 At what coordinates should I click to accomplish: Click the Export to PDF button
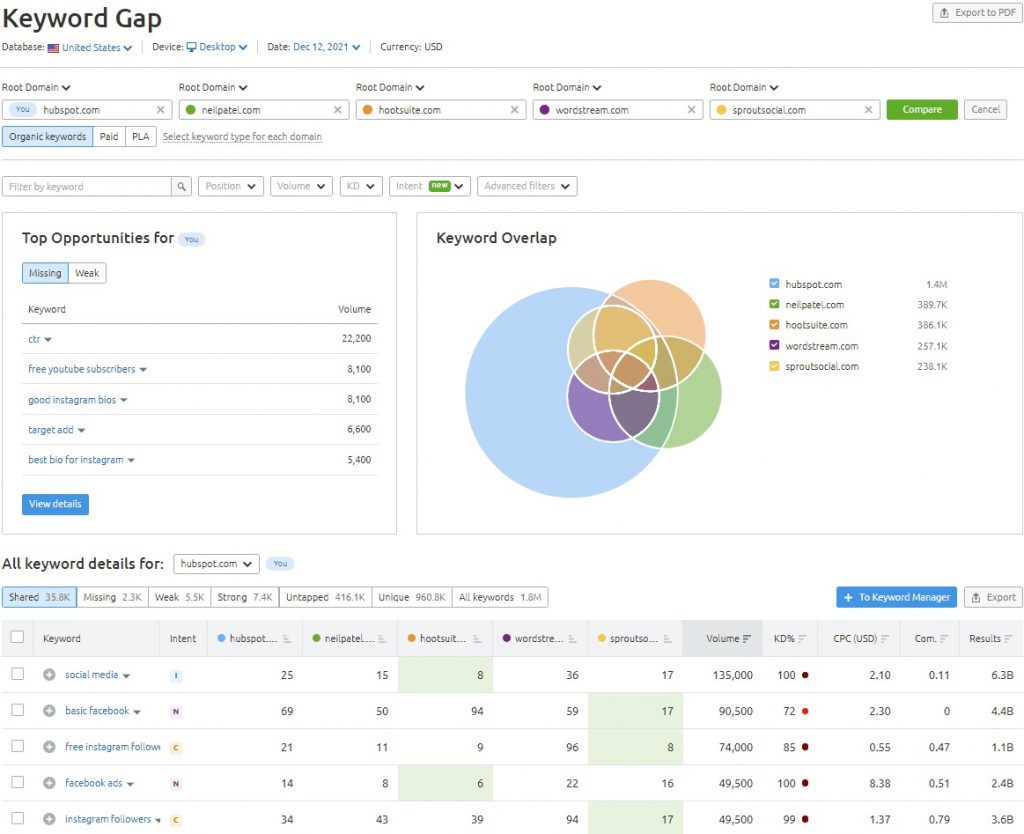click(977, 12)
